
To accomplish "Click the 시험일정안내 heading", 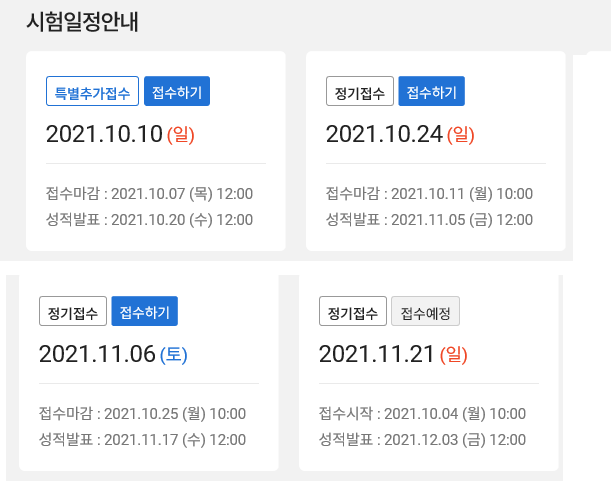I will 82,22.
